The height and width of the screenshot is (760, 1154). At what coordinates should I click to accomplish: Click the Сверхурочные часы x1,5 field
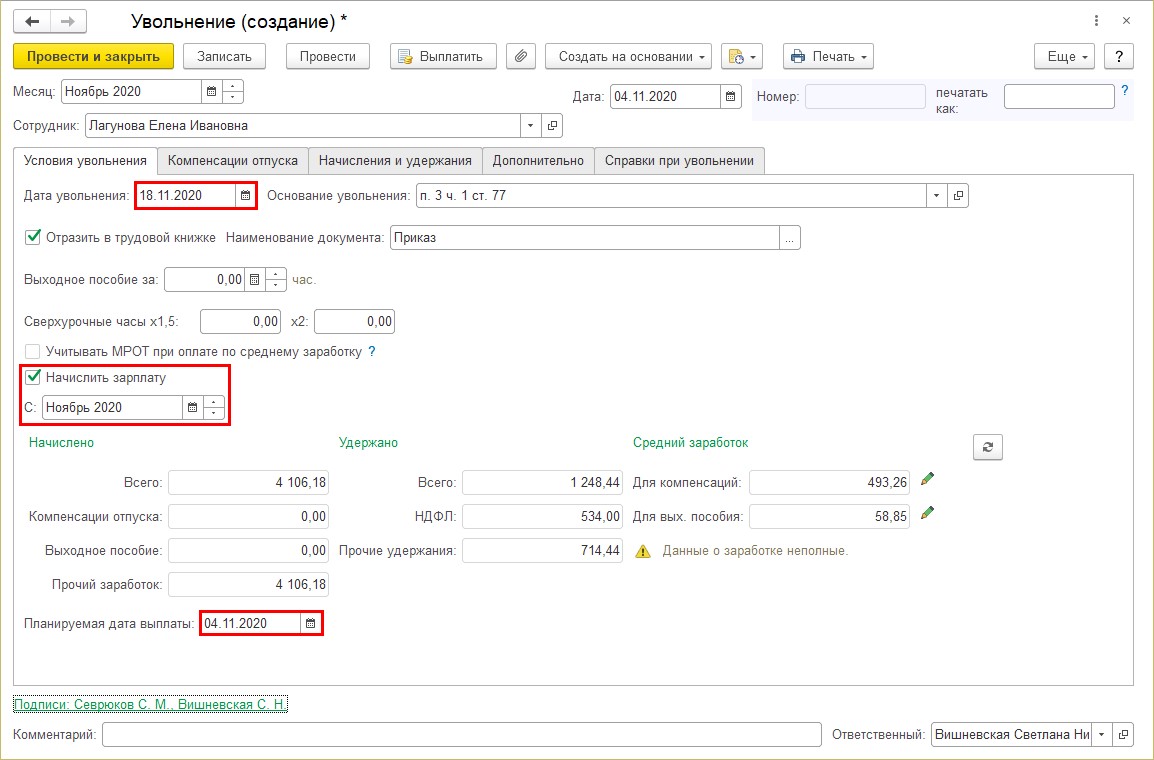[x=241, y=322]
